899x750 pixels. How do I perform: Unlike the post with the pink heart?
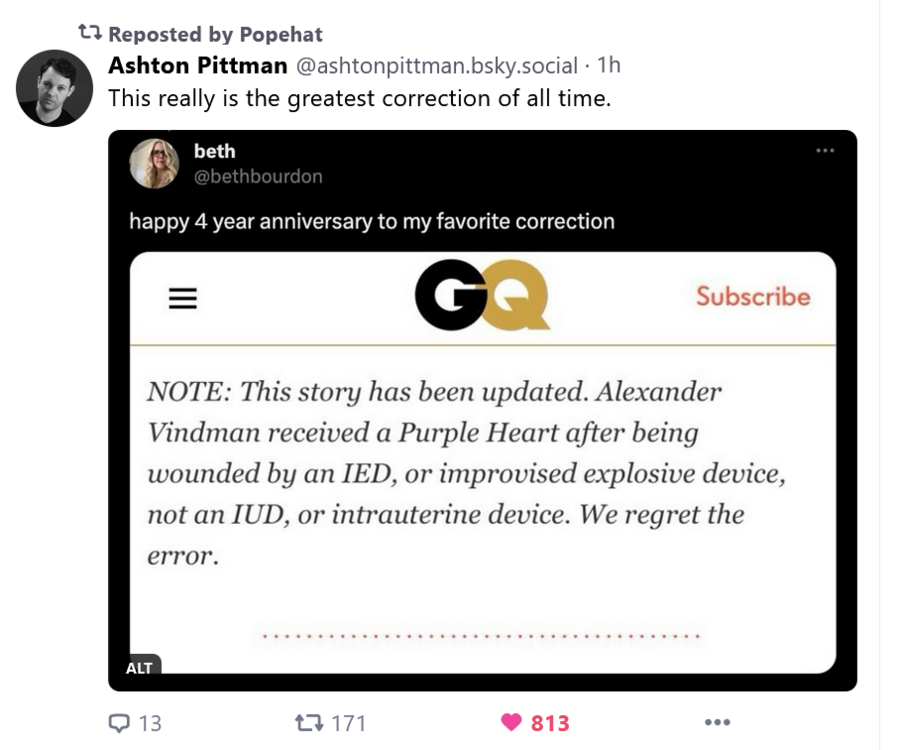pyautogui.click(x=511, y=722)
